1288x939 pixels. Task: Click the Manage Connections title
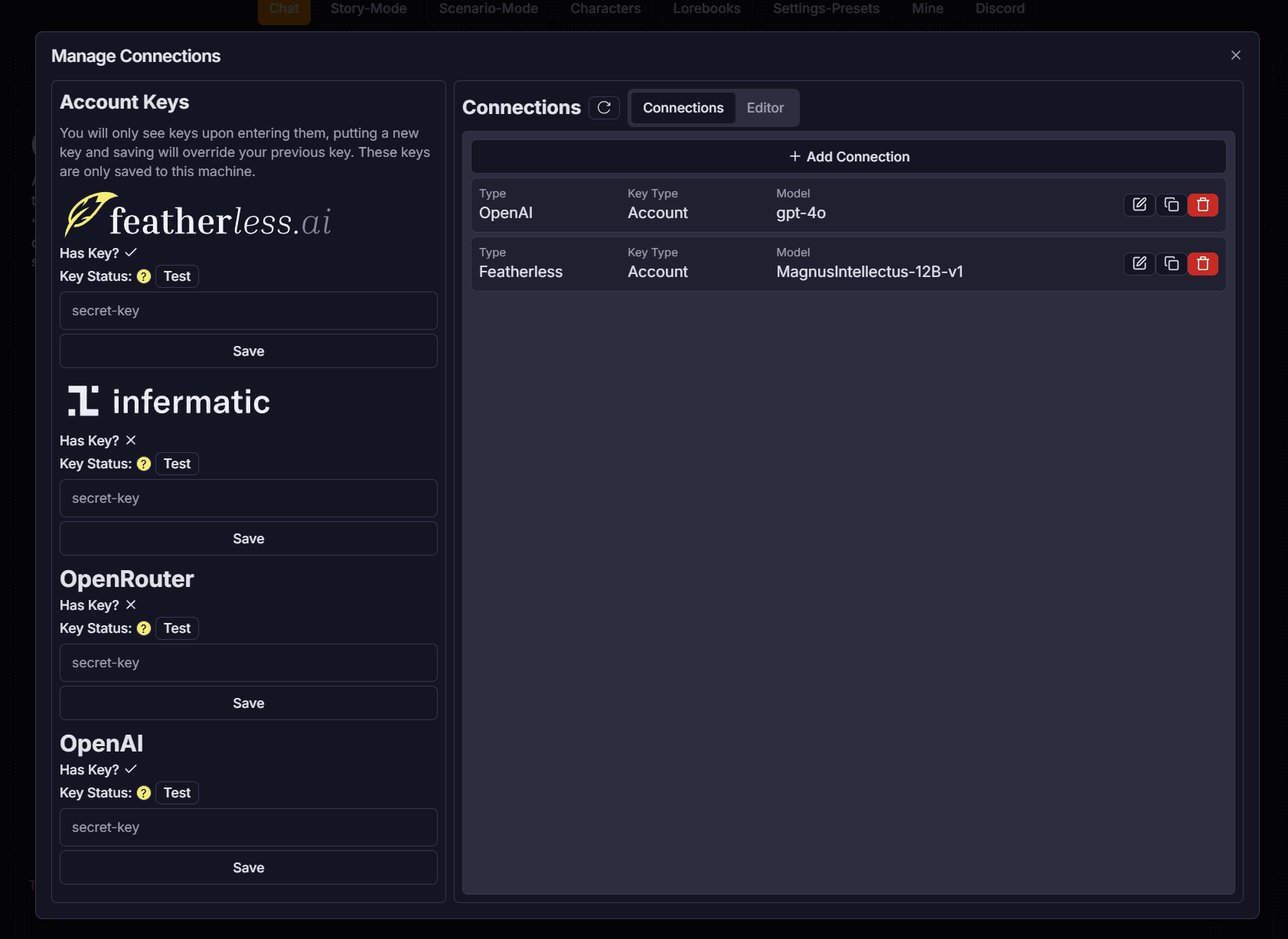tap(135, 56)
